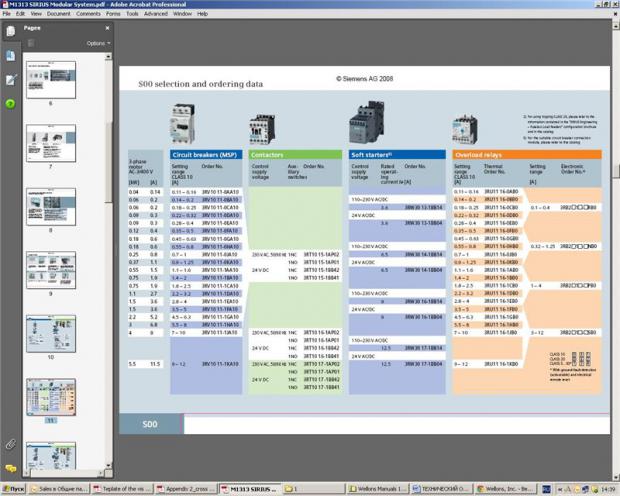Click the system tray clock
620x496 pixels.
point(609,489)
